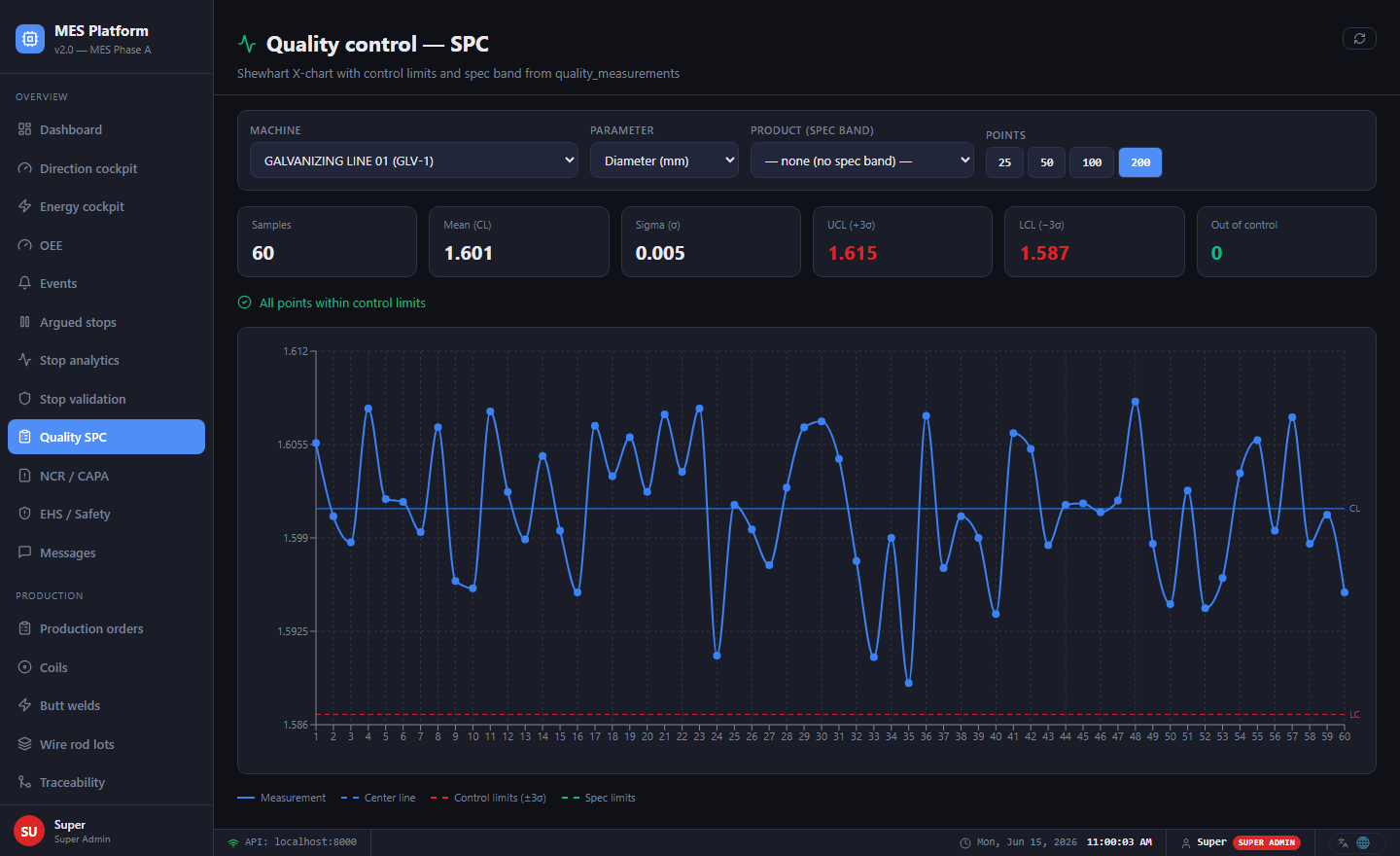This screenshot has width=1400, height=856.
Task: Select the 200 points option
Action: [1140, 162]
